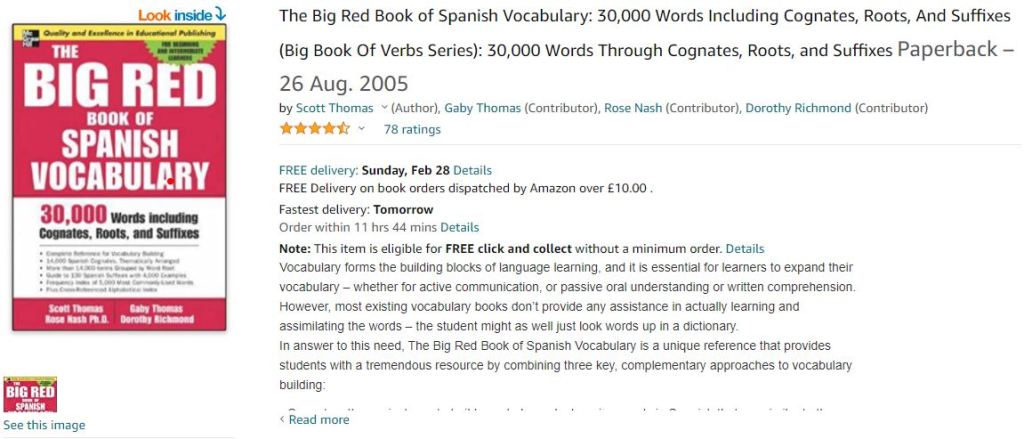Expand the description with Read more

click(x=319, y=420)
